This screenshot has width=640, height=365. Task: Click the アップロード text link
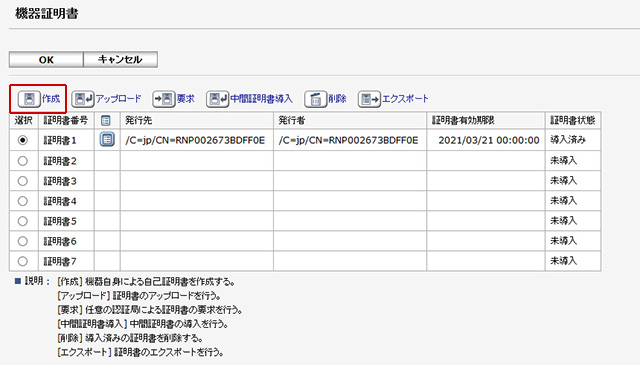point(118,99)
